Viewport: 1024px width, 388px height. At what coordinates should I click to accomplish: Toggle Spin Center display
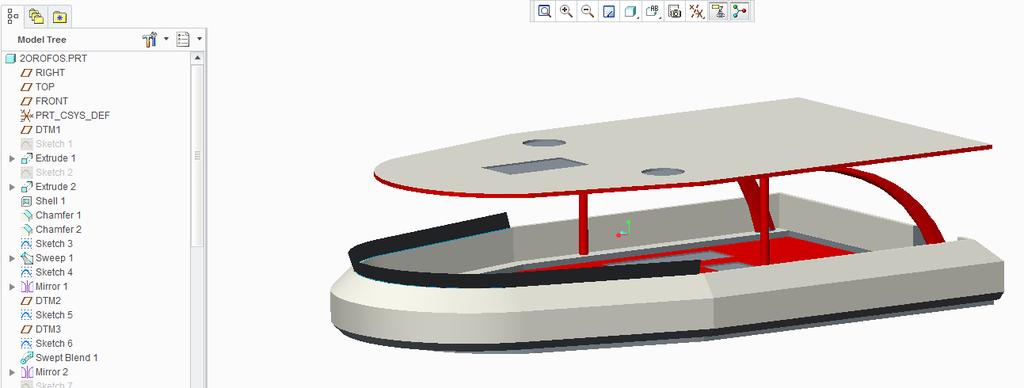(740, 11)
